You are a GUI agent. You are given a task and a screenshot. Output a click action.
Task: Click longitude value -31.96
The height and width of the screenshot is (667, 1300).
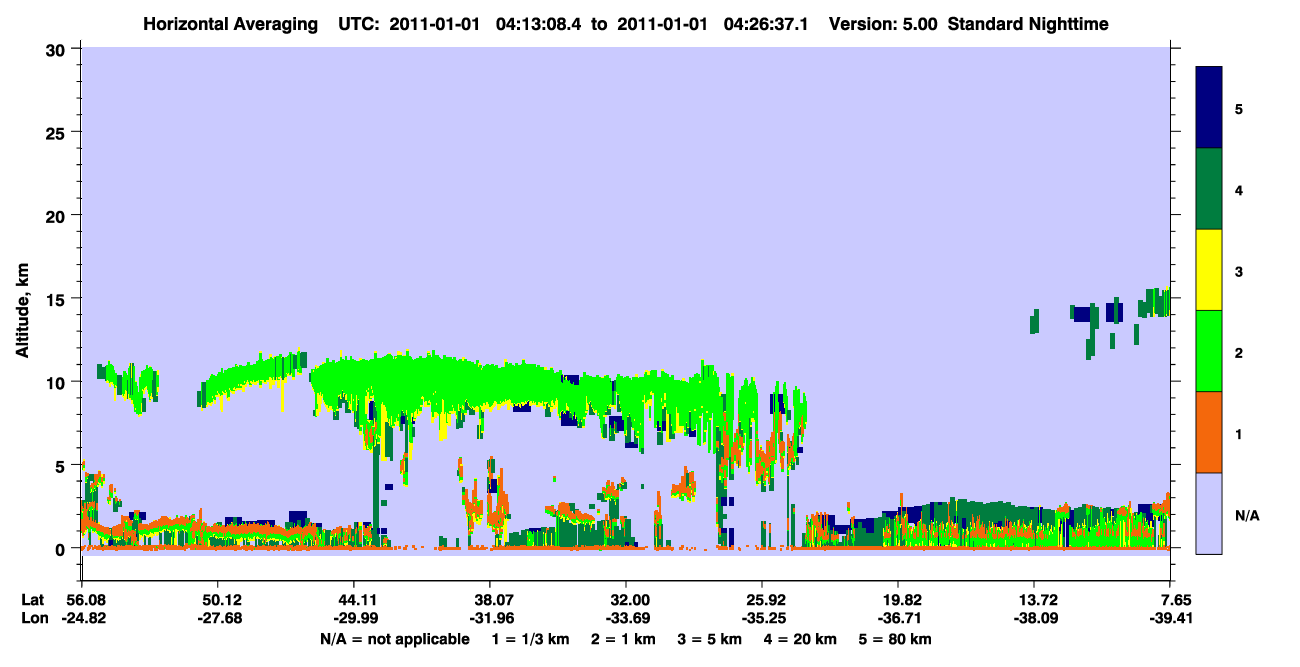(489, 618)
